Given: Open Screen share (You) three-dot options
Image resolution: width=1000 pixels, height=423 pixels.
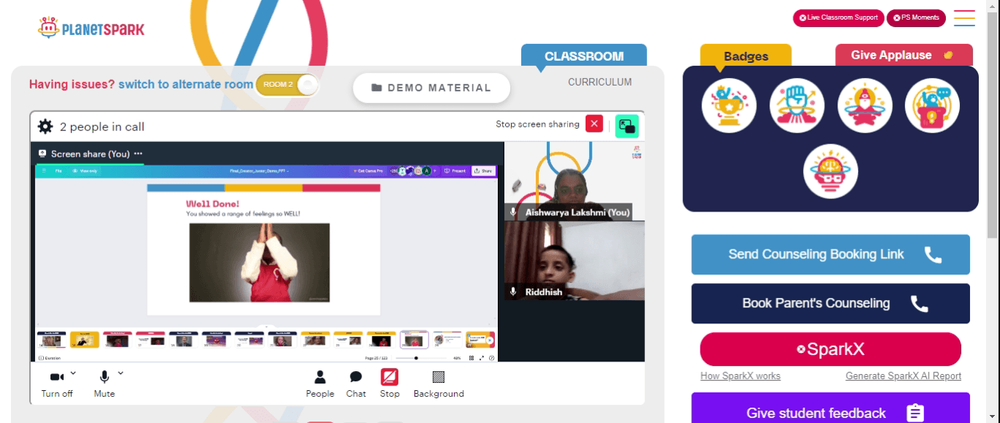Looking at the screenshot, I should pyautogui.click(x=138, y=154).
